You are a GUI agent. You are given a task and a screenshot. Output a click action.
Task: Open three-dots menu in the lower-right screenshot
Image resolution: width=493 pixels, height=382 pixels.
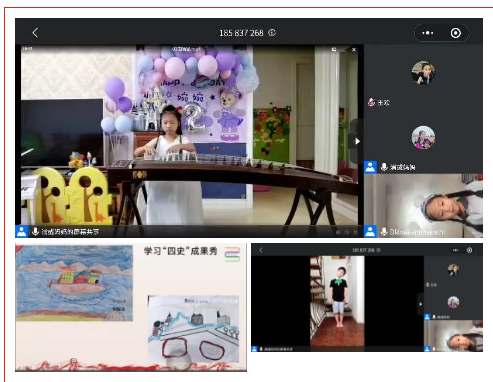455,250
